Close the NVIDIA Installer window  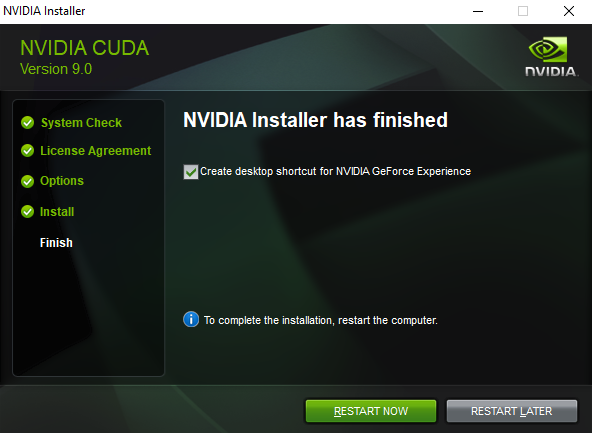click(569, 11)
